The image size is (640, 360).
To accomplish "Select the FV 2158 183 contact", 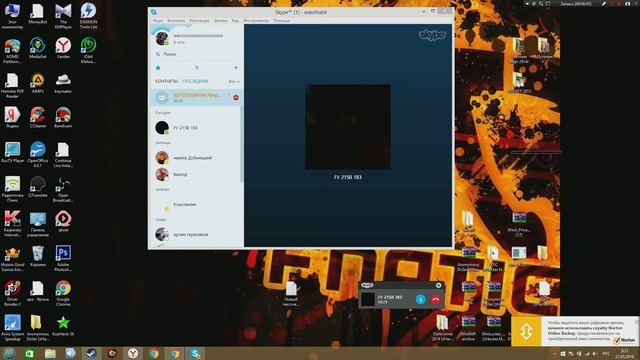I will click(196, 128).
